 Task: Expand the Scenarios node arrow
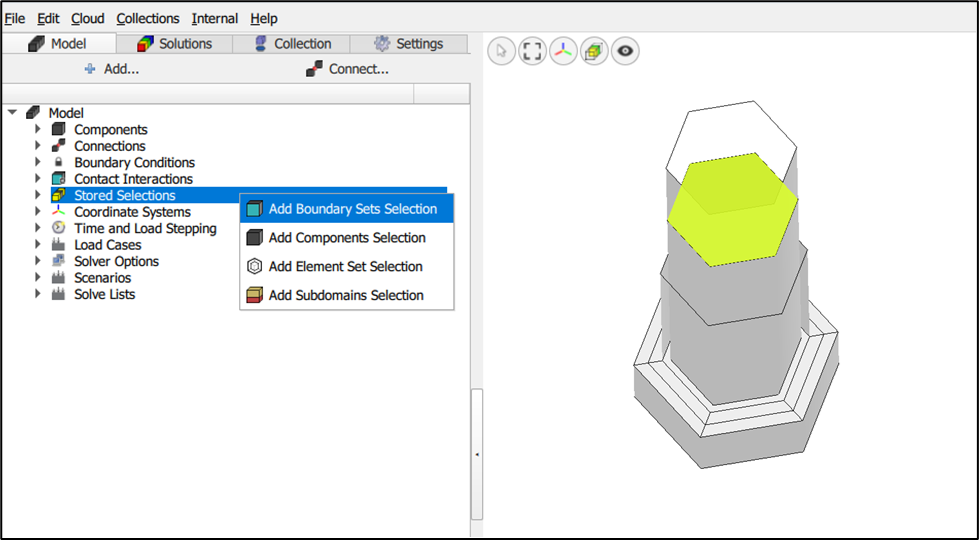(37, 277)
